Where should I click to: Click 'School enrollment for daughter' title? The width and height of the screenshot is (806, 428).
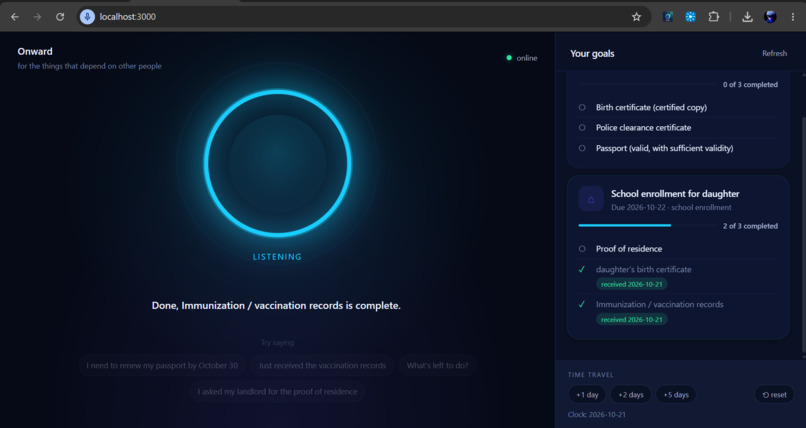click(x=675, y=194)
